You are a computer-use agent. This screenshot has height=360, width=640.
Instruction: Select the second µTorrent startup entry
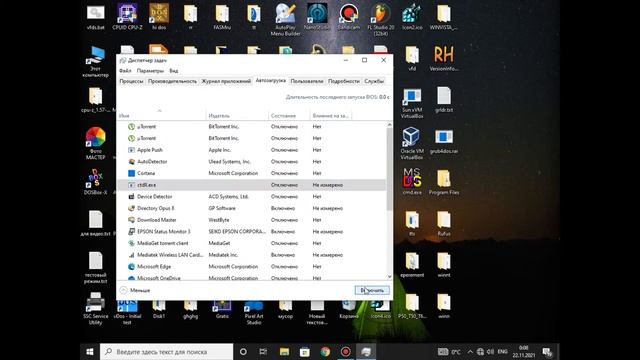tap(251, 138)
